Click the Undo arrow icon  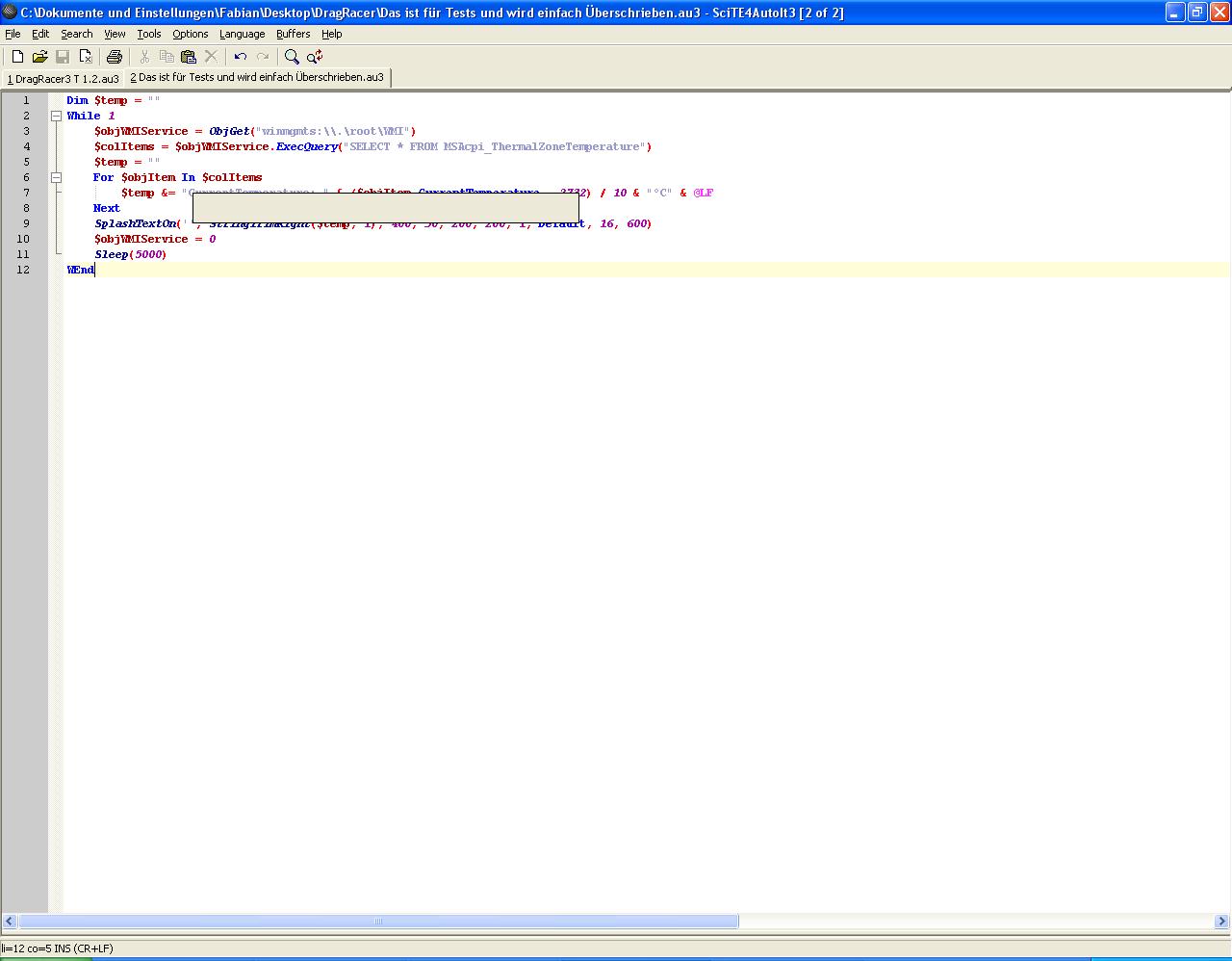[x=241, y=57]
